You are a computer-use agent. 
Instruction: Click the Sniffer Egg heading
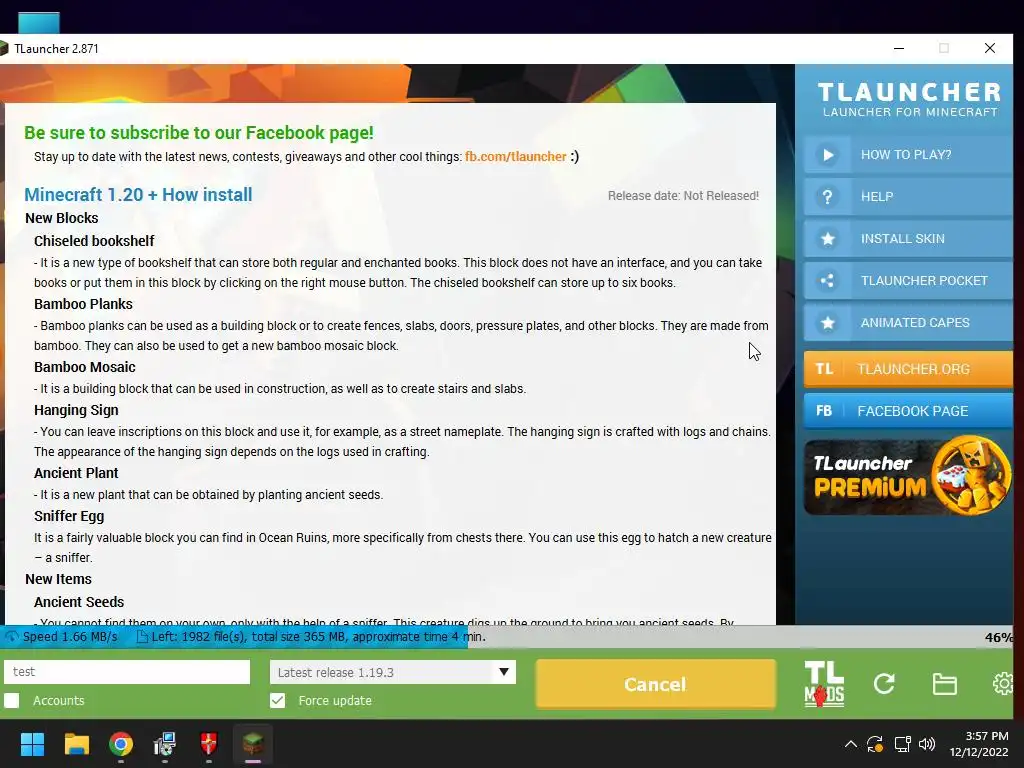click(x=69, y=516)
